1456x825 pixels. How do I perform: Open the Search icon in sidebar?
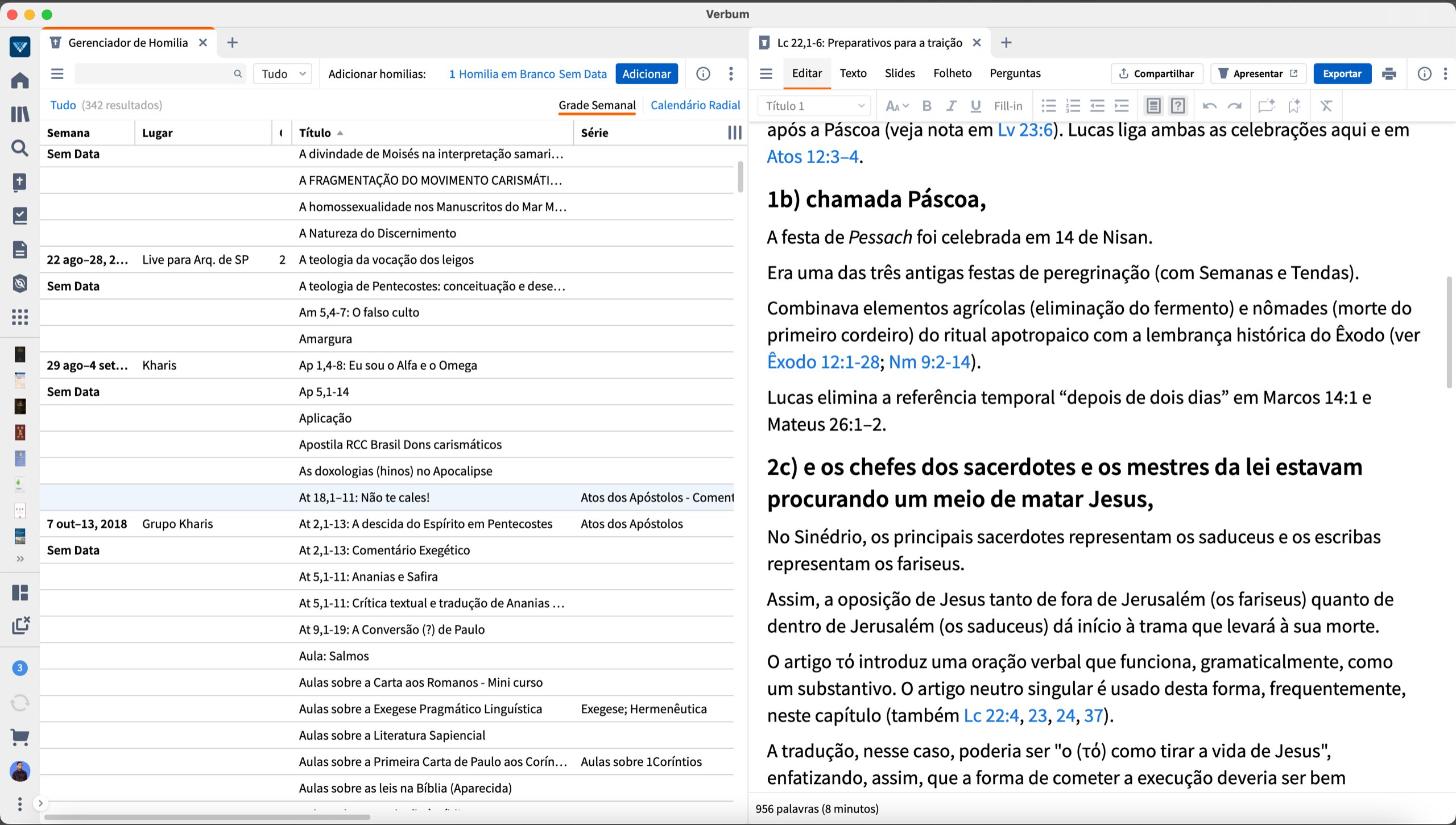[20, 148]
